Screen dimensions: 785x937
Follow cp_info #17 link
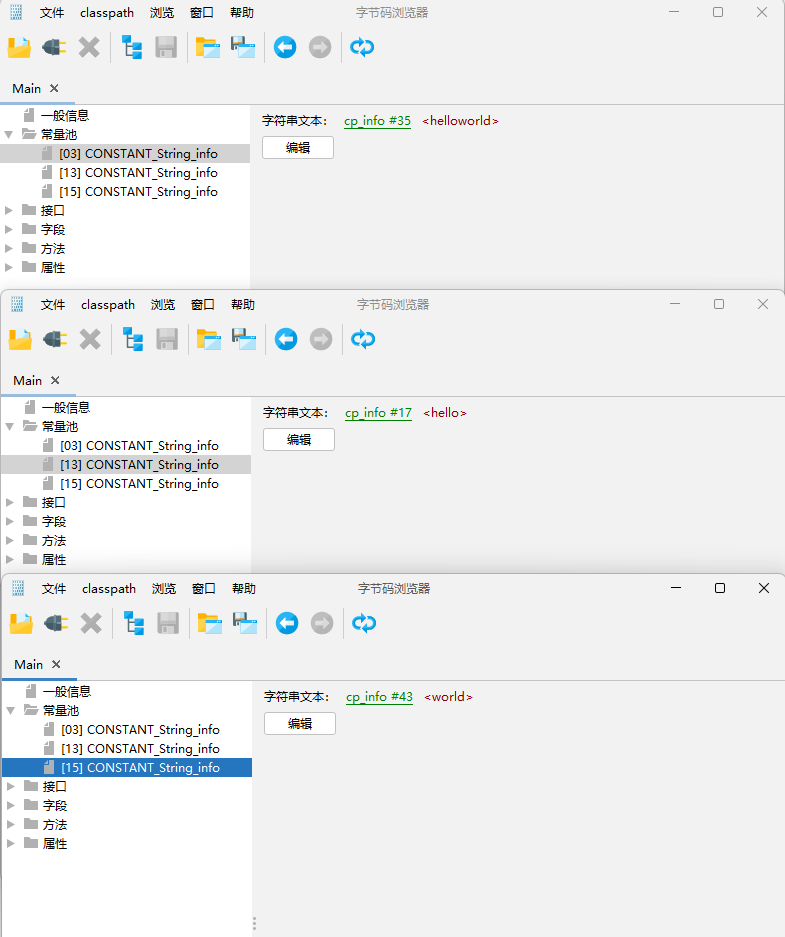[x=379, y=413]
